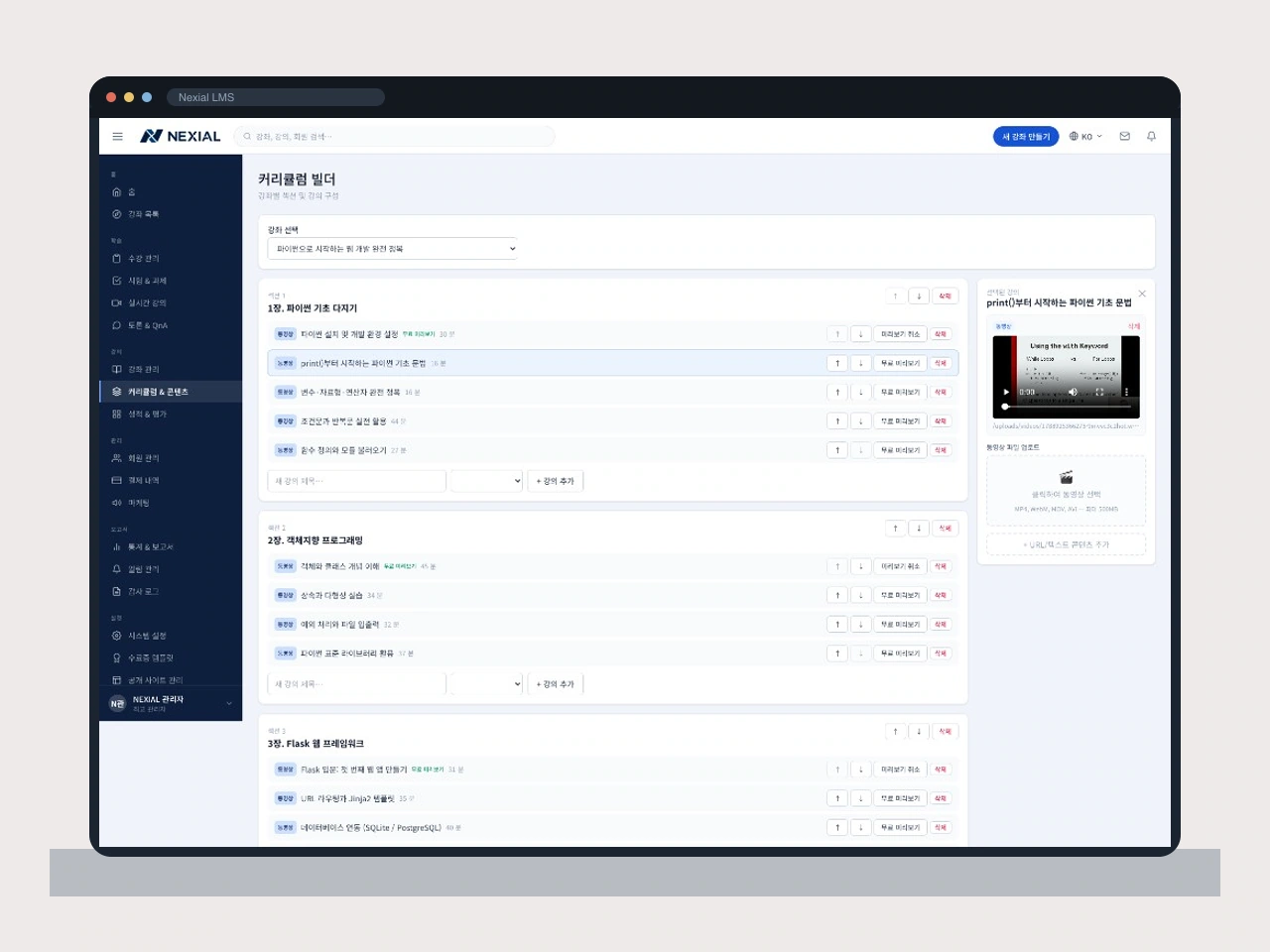Toggle the hamburger sidebar menu icon
Viewport: 1270px width, 952px height.
tap(117, 137)
